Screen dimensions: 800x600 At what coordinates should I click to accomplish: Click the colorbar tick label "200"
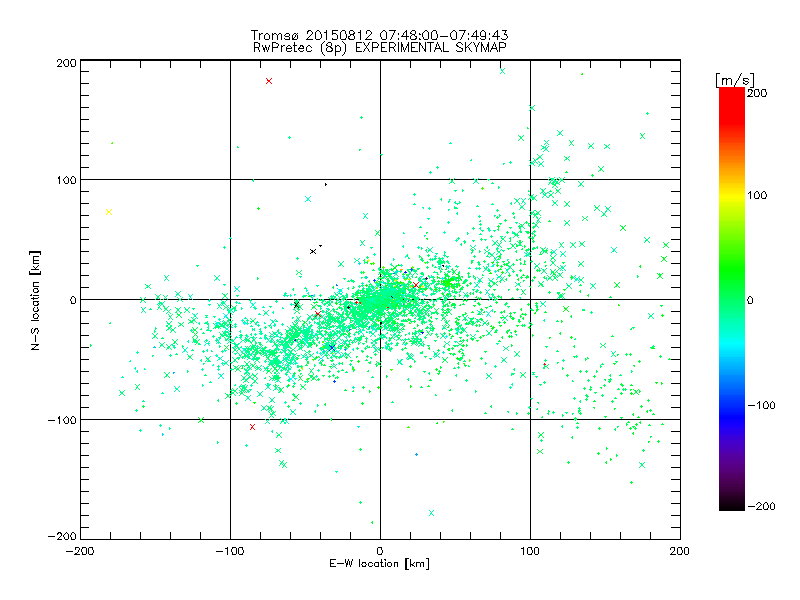click(757, 93)
